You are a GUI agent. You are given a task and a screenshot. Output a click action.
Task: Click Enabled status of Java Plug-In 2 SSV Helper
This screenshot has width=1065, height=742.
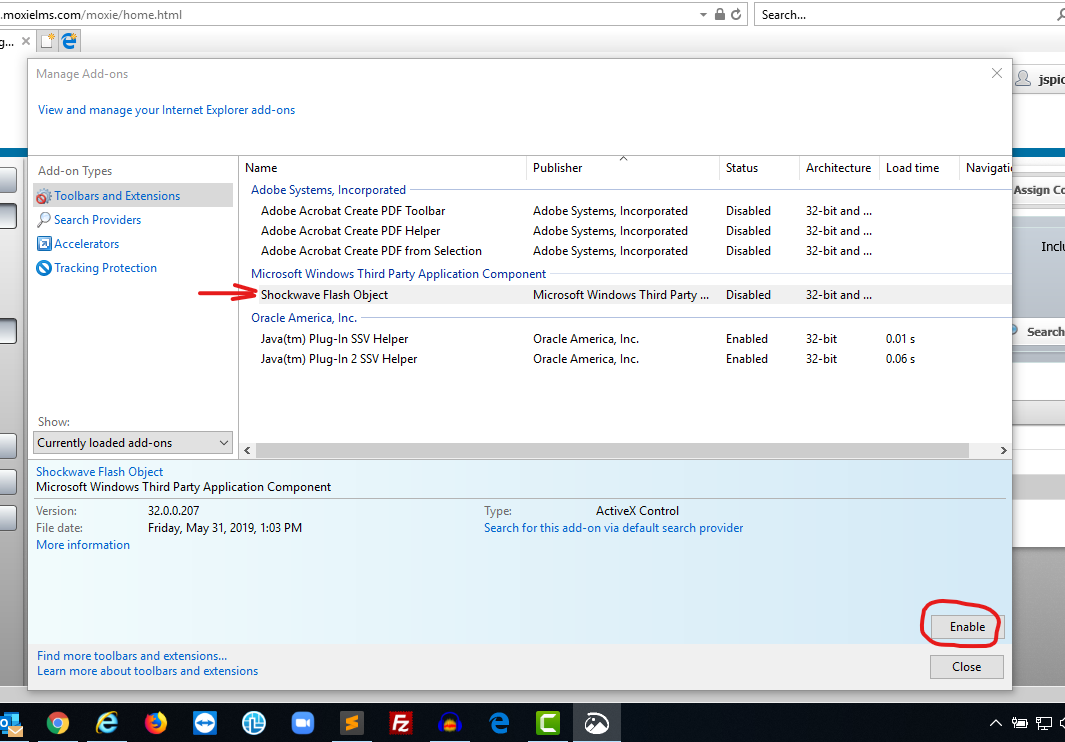[x=746, y=359]
